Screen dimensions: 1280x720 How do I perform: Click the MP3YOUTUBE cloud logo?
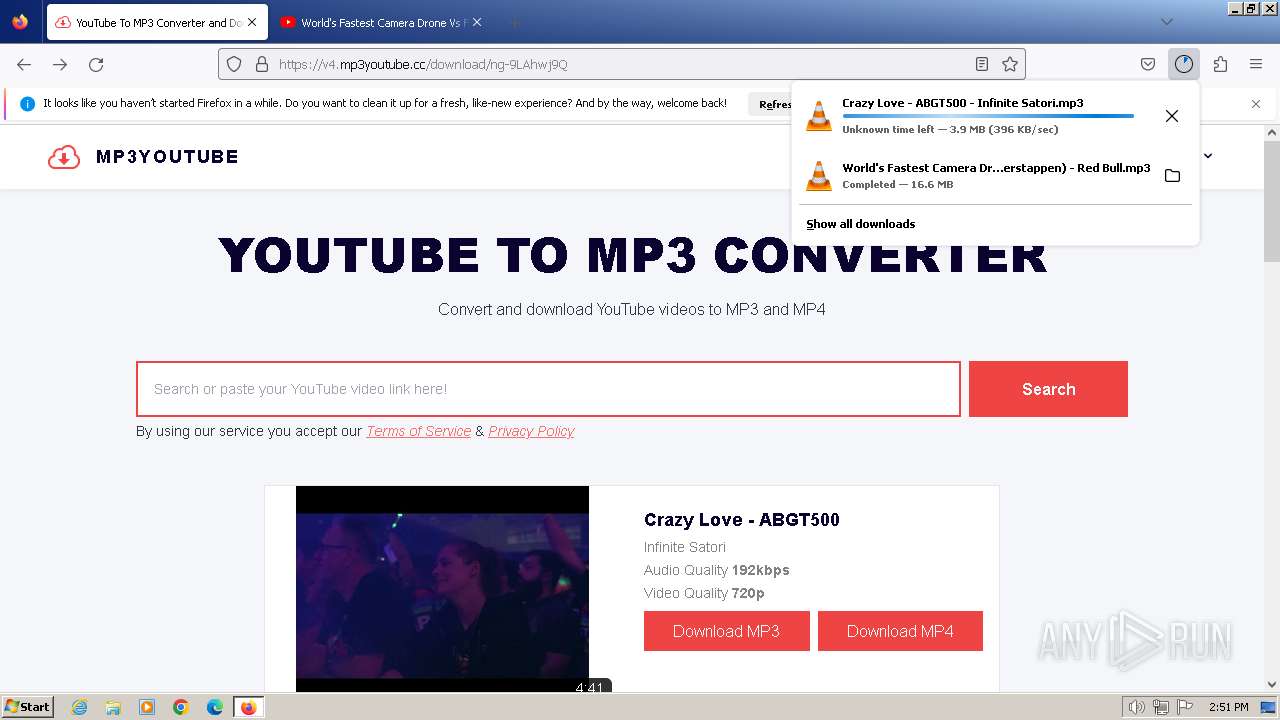coord(64,157)
